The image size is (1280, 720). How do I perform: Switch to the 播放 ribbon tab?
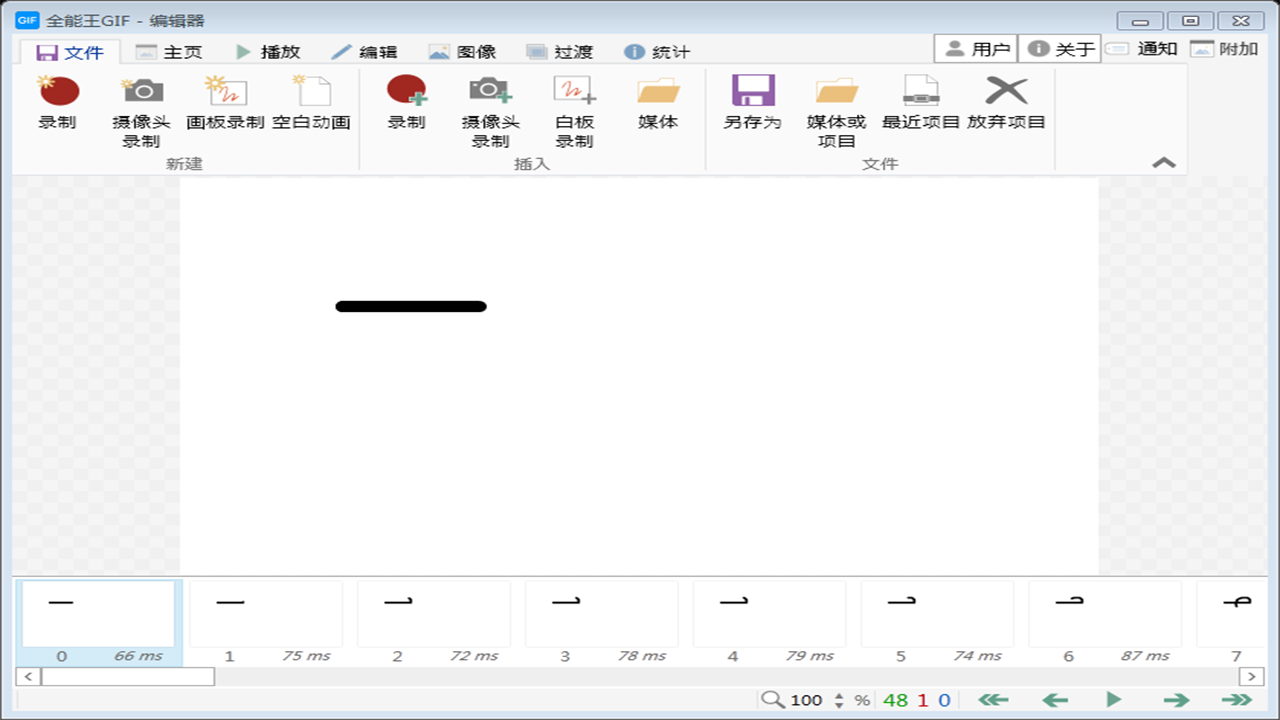coord(265,50)
